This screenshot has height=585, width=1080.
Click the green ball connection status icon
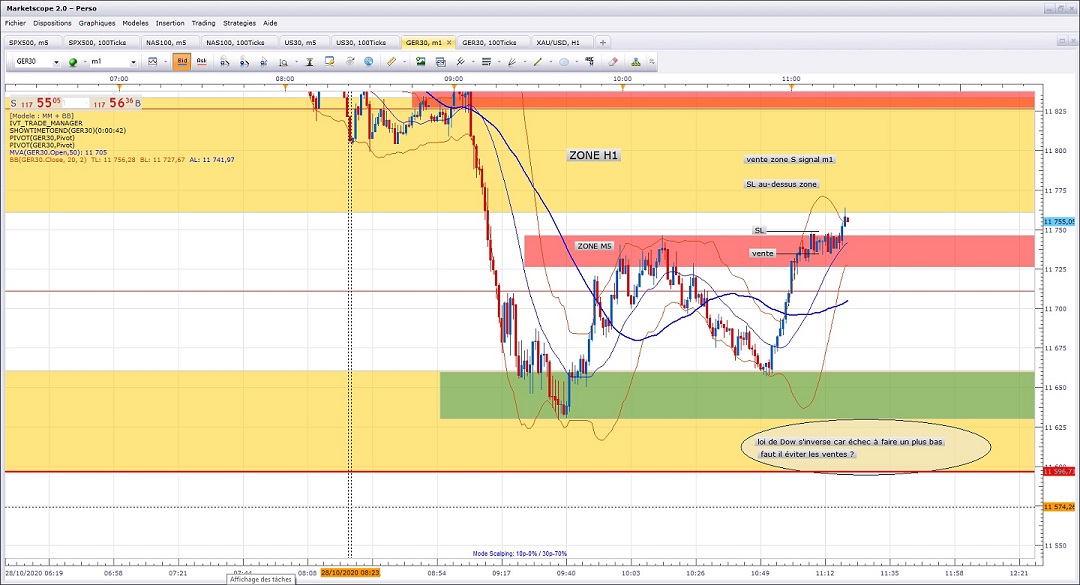73,62
